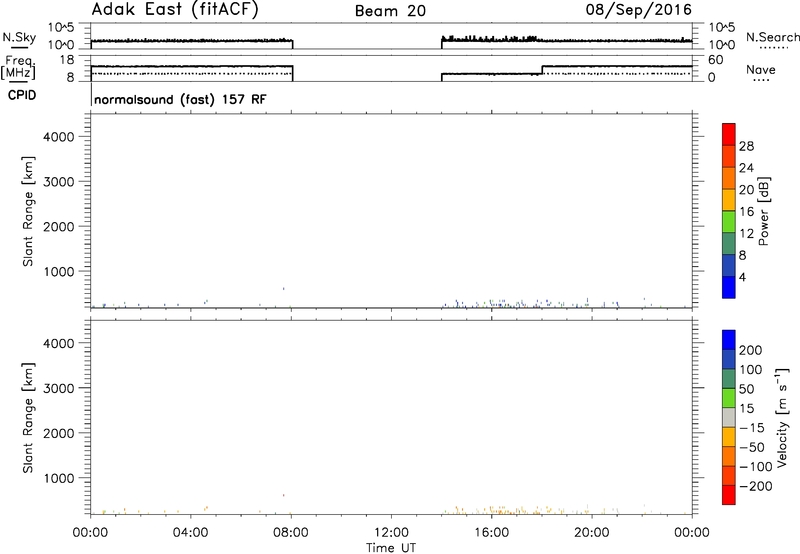Image resolution: width=800 pixels, height=554 pixels.
Task: Click the '04:00' time tick label
Action: (x=190, y=533)
